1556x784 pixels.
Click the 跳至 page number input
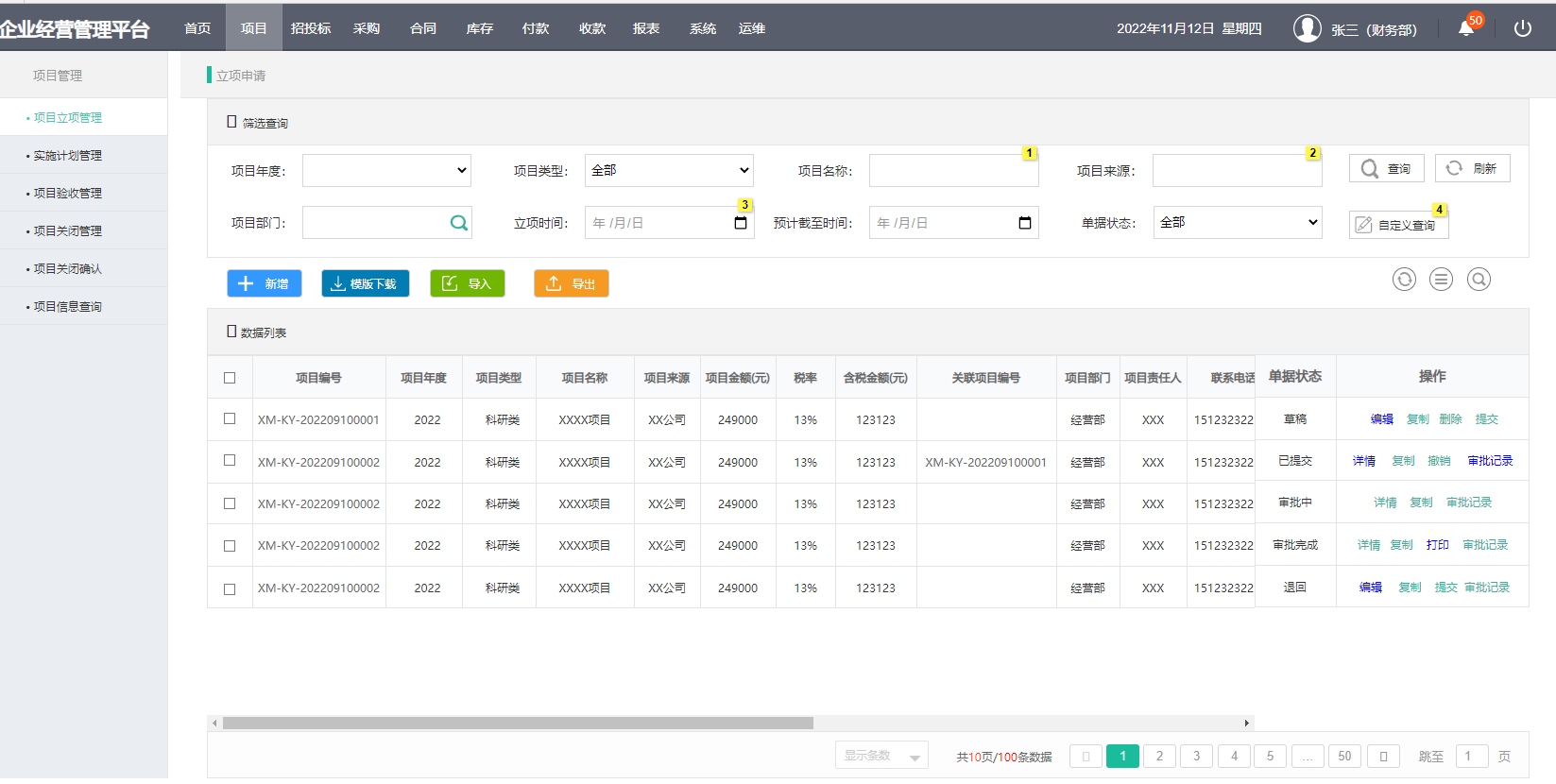click(1472, 756)
